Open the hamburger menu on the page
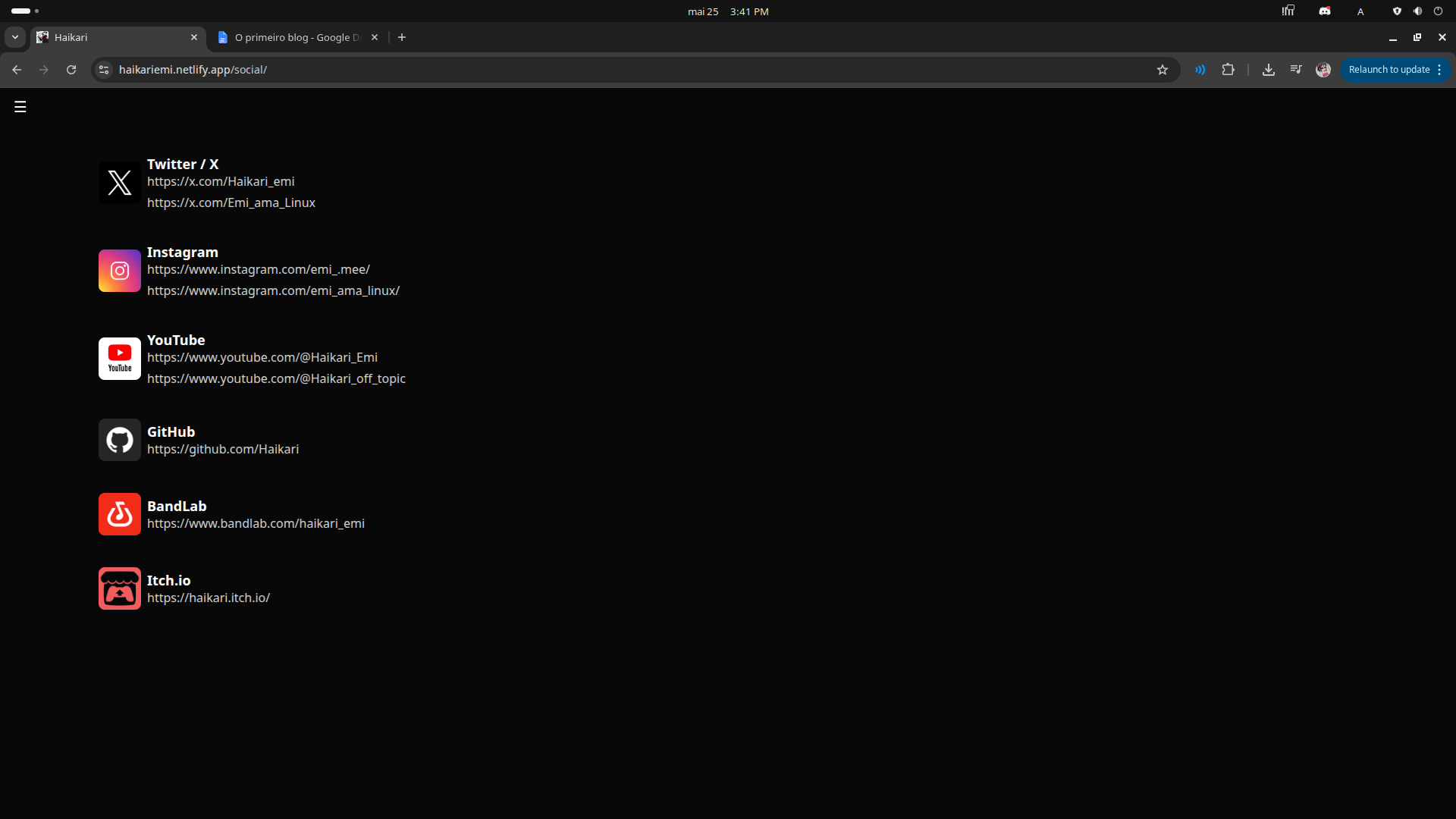The image size is (1456, 819). pos(20,107)
